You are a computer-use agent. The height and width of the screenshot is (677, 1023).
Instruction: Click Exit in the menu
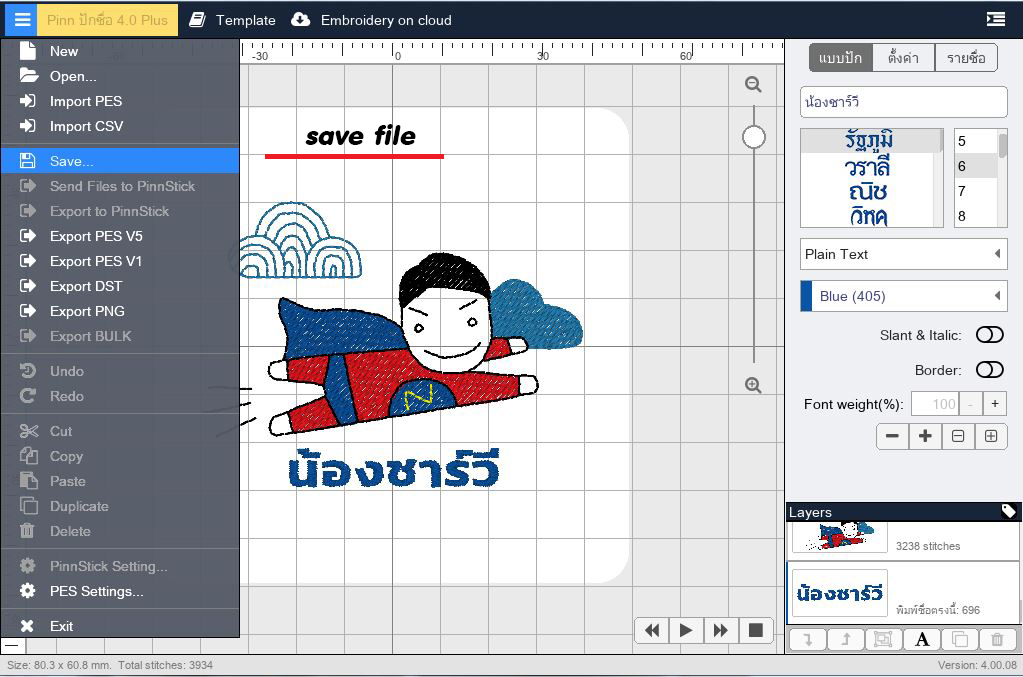tap(120, 626)
